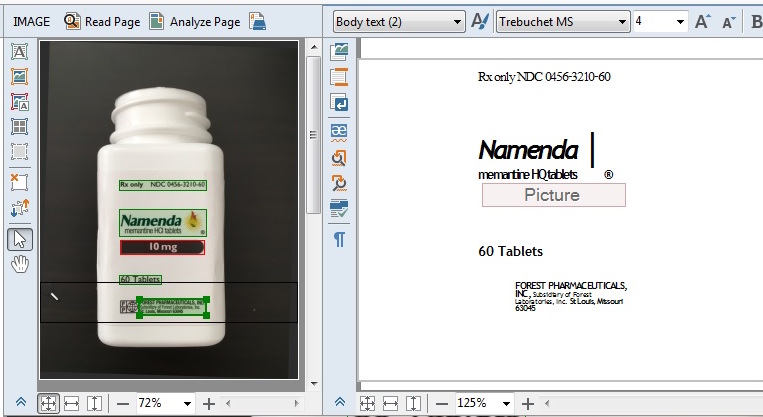Select the Draw Text Area tool
The height and width of the screenshot is (417, 763).
19,51
